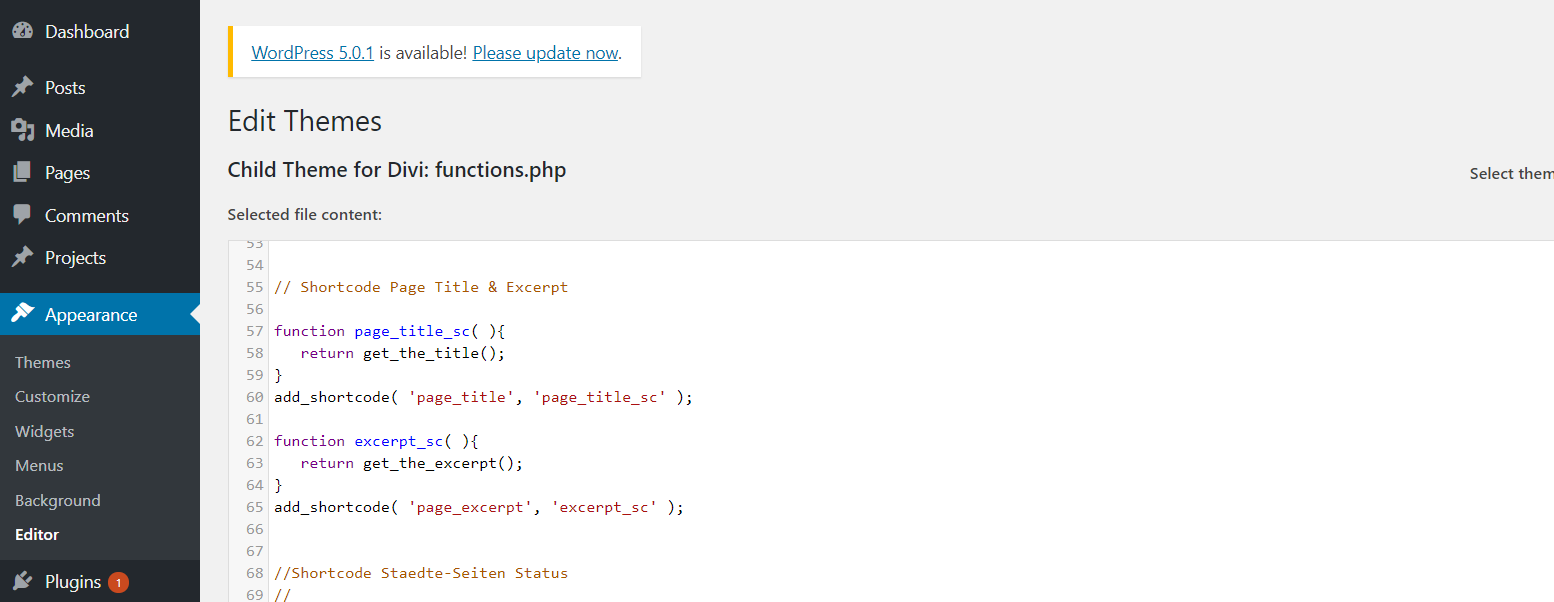The image size is (1554, 602).
Task: Click line number 60 in gutter
Action: coord(254,397)
